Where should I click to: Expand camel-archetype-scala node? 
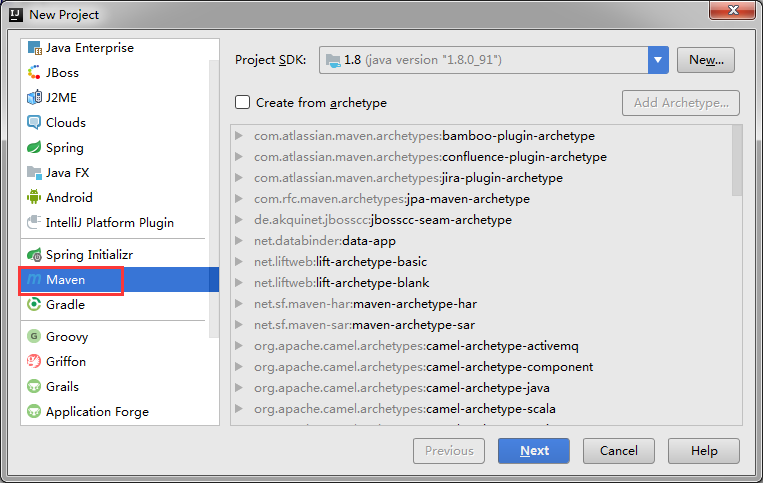point(239,409)
